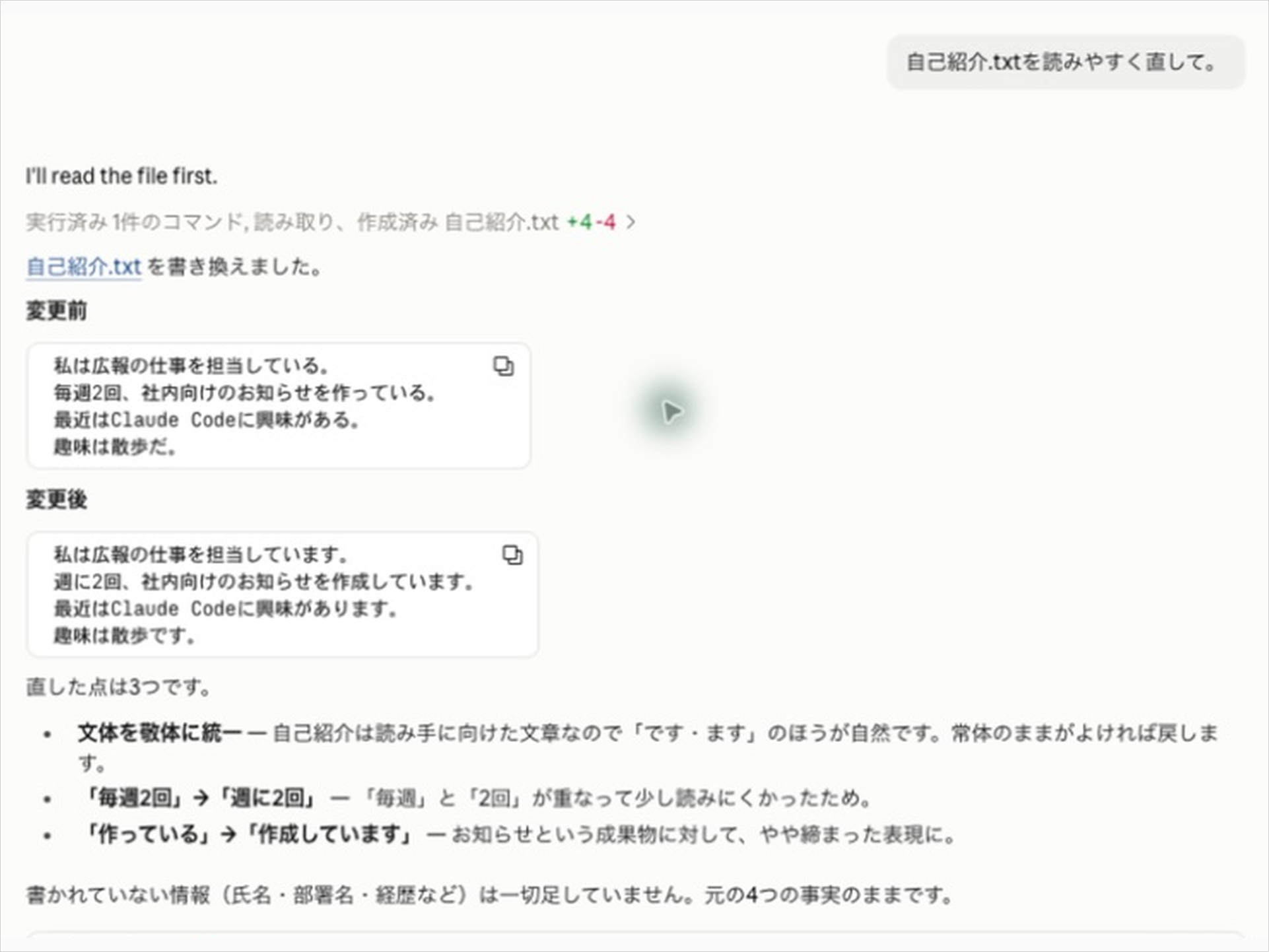Copy the 変更後 code block
This screenshot has width=1269, height=952.
512,555
